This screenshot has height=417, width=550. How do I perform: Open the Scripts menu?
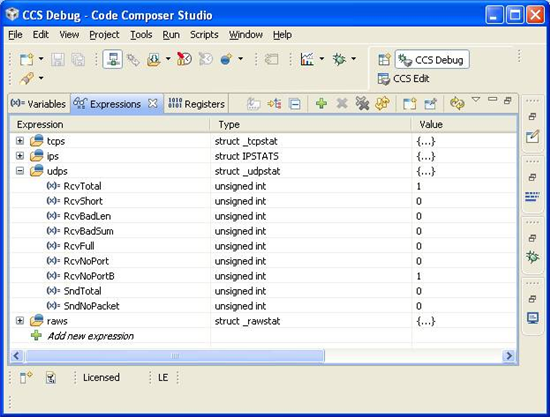(x=204, y=35)
